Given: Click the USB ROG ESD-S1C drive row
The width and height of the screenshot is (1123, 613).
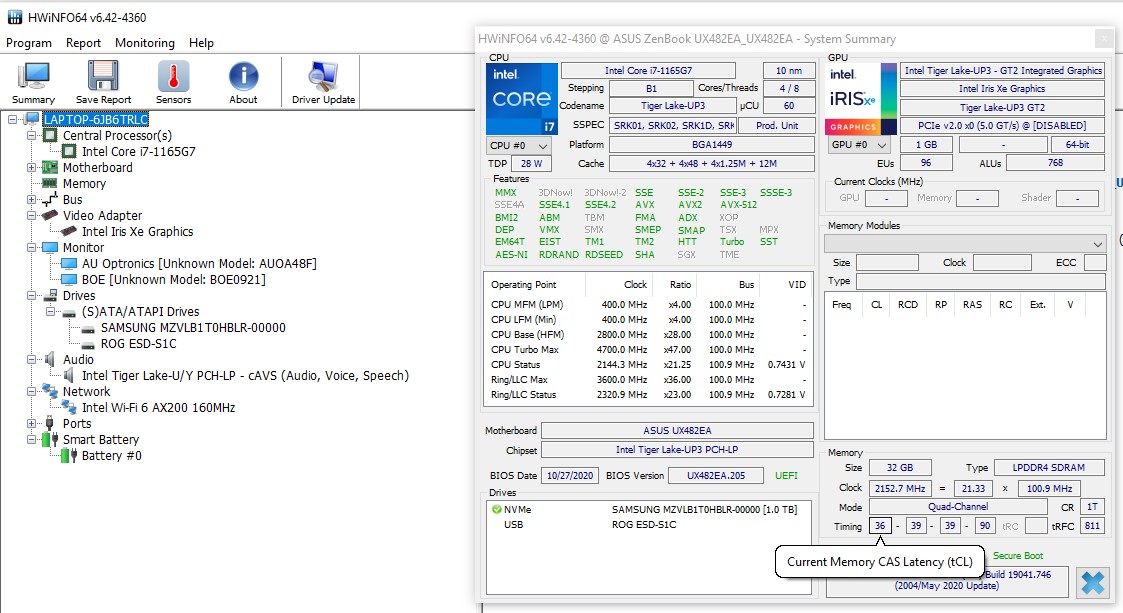Looking at the screenshot, I should (x=648, y=525).
